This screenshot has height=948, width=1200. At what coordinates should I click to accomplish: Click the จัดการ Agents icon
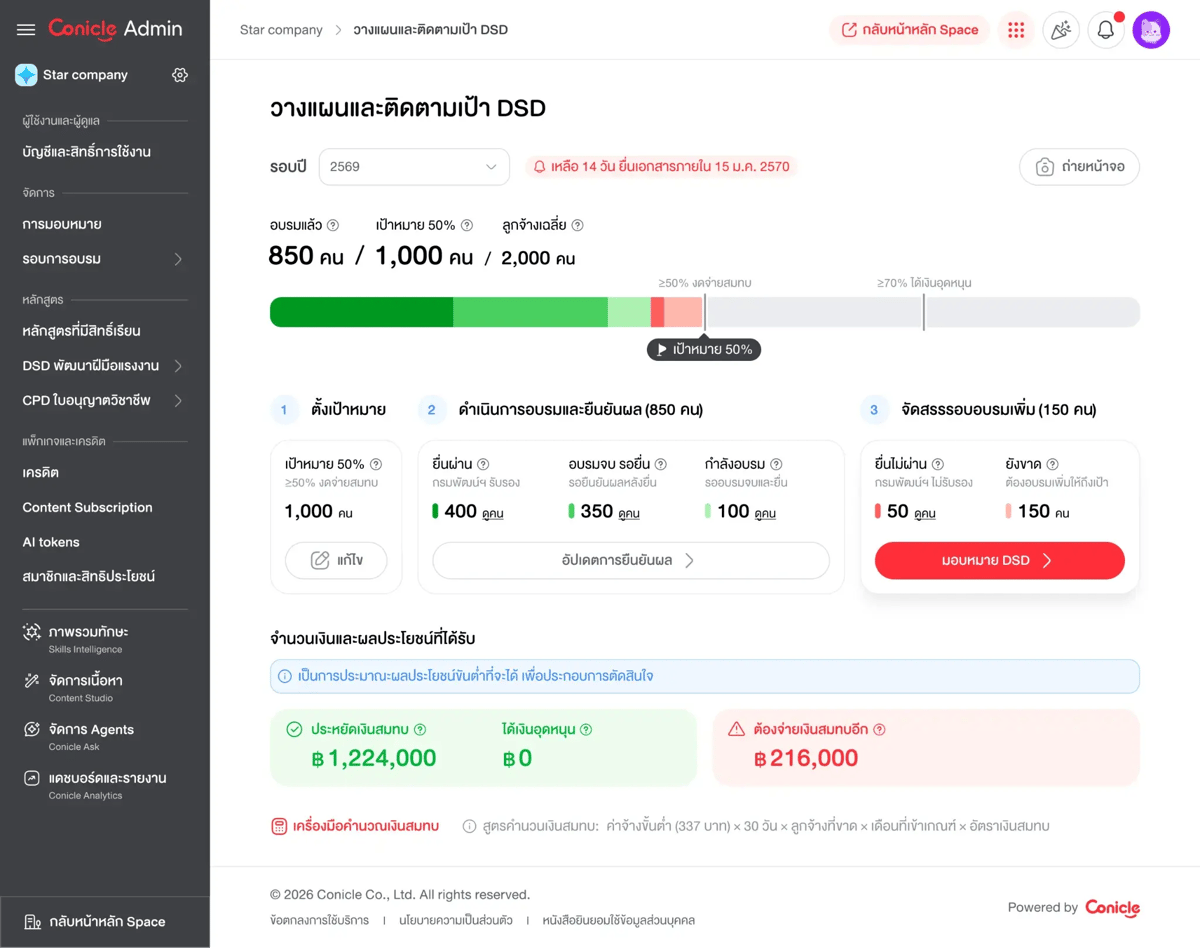(32, 729)
